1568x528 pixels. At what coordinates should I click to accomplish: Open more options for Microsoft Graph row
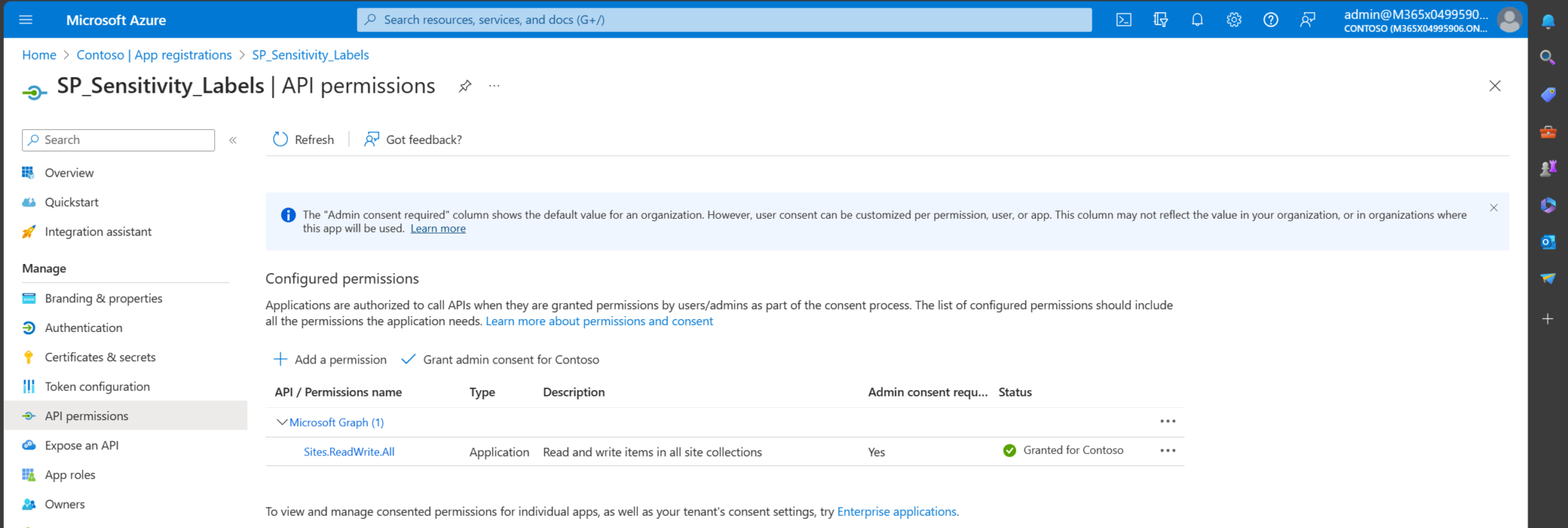[x=1168, y=422]
